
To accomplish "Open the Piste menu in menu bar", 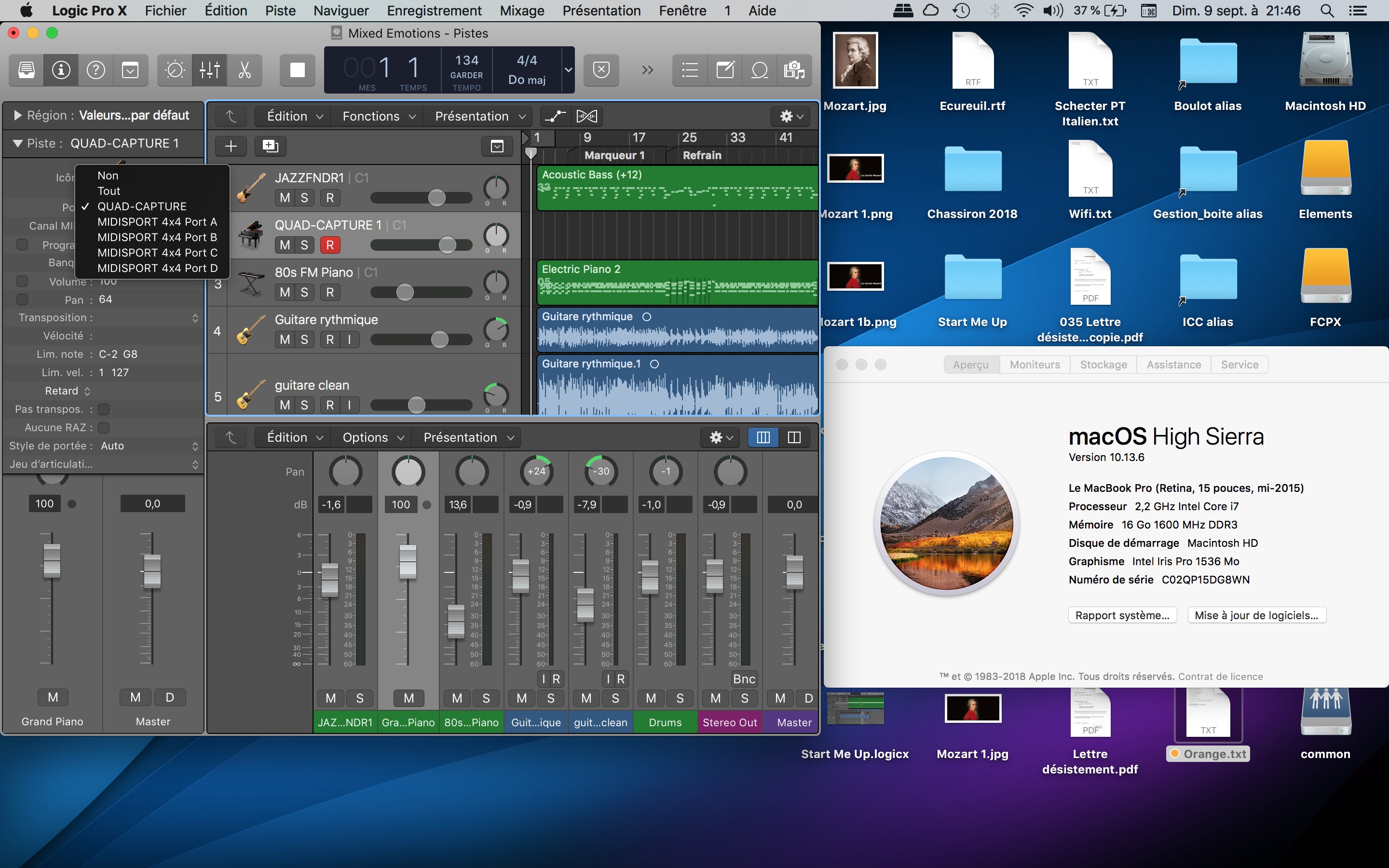I will coord(280,10).
